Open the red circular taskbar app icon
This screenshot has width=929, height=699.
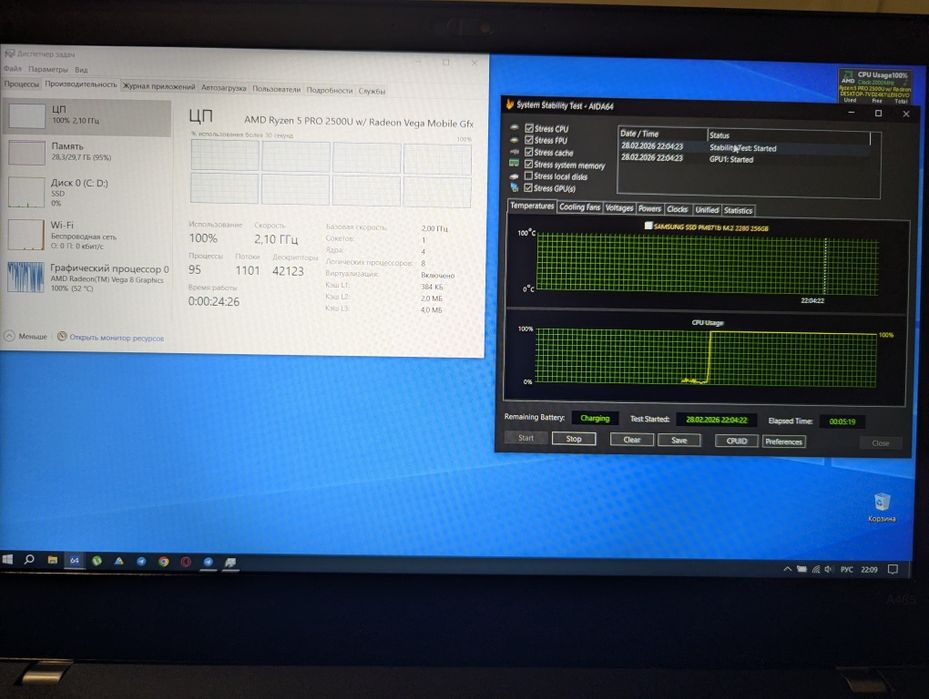coord(186,562)
